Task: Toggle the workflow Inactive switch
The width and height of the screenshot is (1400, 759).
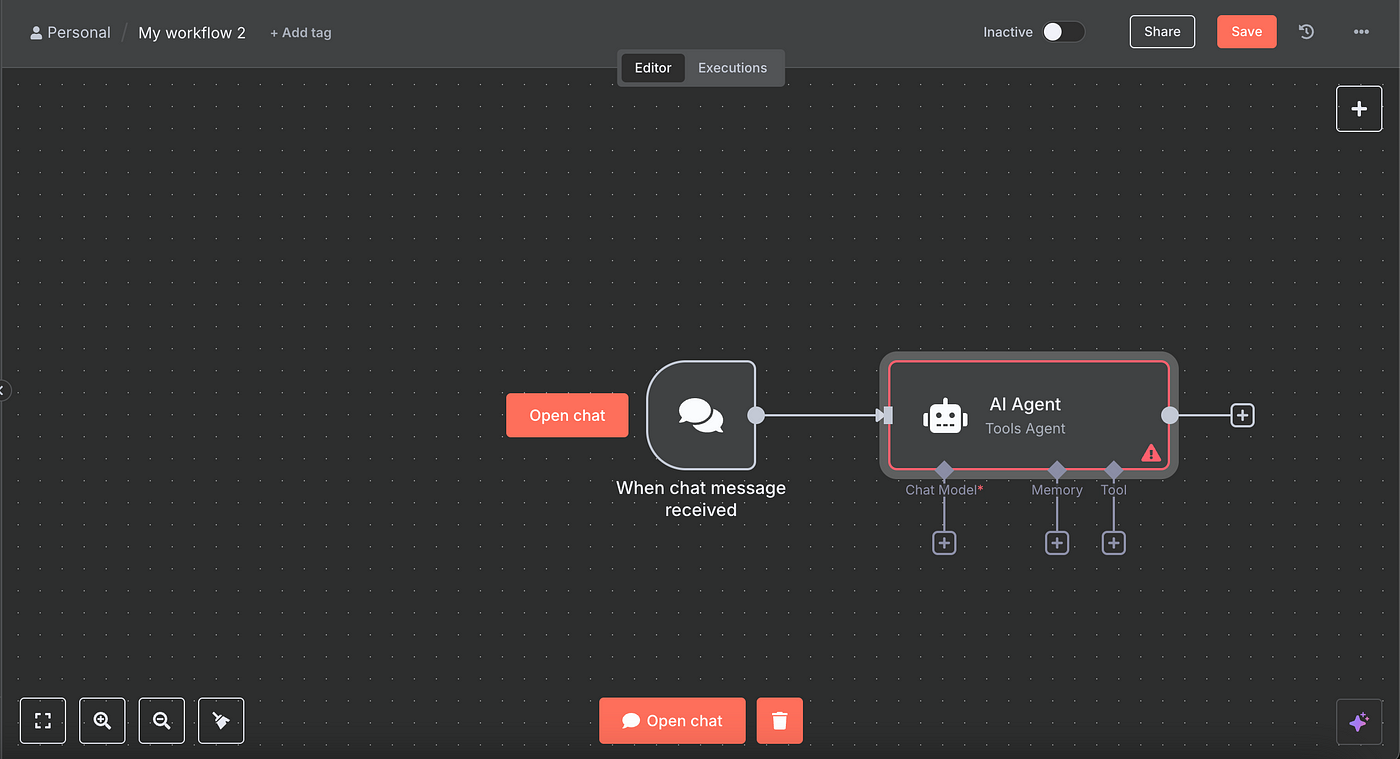Action: click(x=1063, y=32)
